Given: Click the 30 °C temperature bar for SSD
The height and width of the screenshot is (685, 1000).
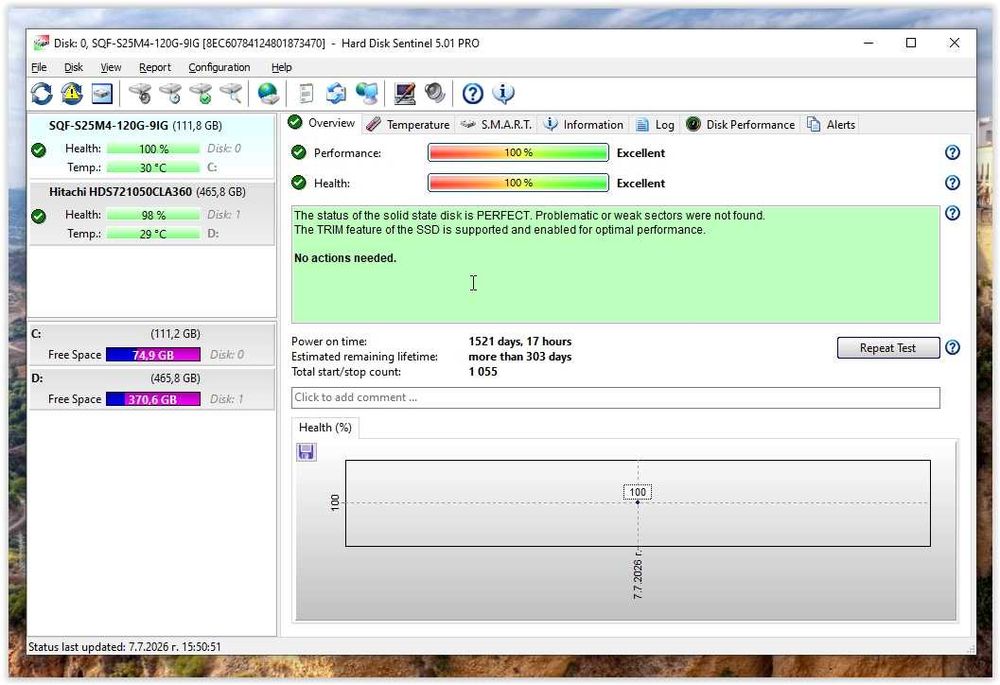Looking at the screenshot, I should pyautogui.click(x=153, y=168).
